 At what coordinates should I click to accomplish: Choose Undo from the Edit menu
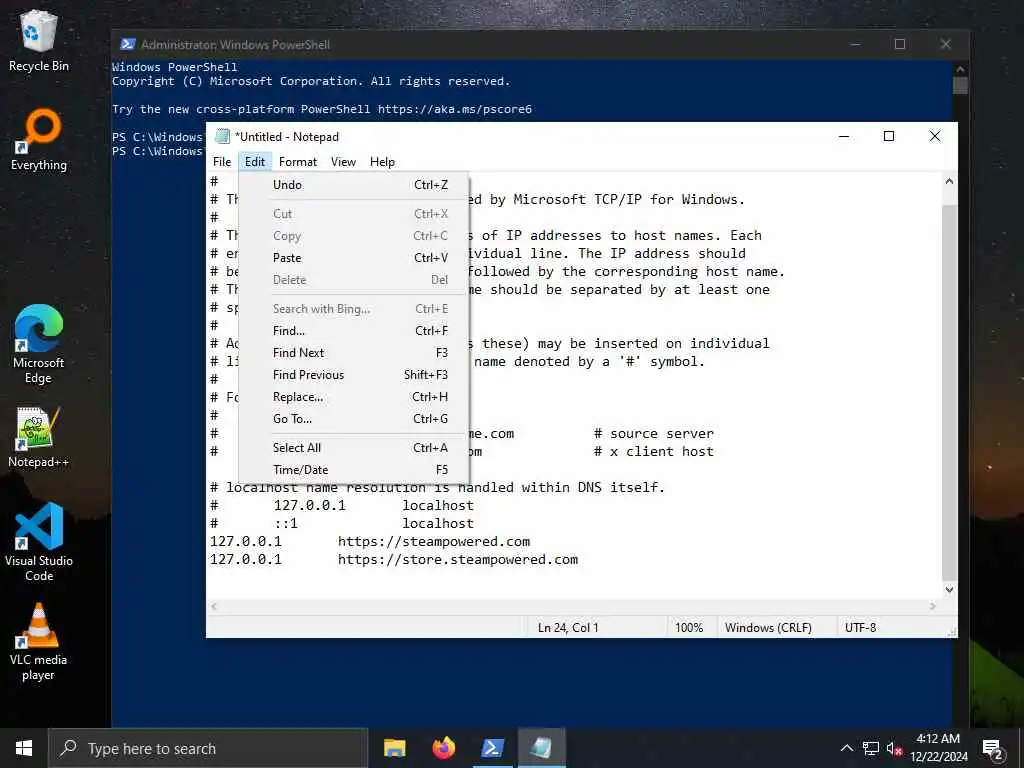click(354, 185)
